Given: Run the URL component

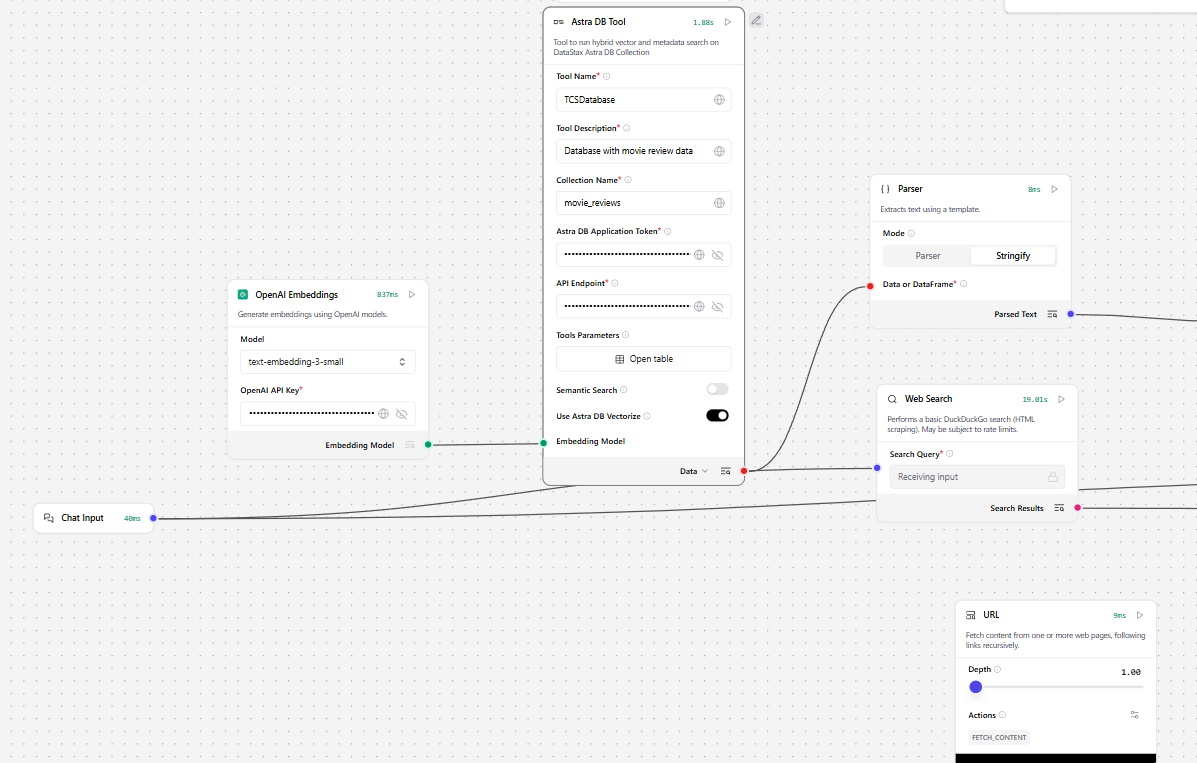Looking at the screenshot, I should tap(1139, 615).
